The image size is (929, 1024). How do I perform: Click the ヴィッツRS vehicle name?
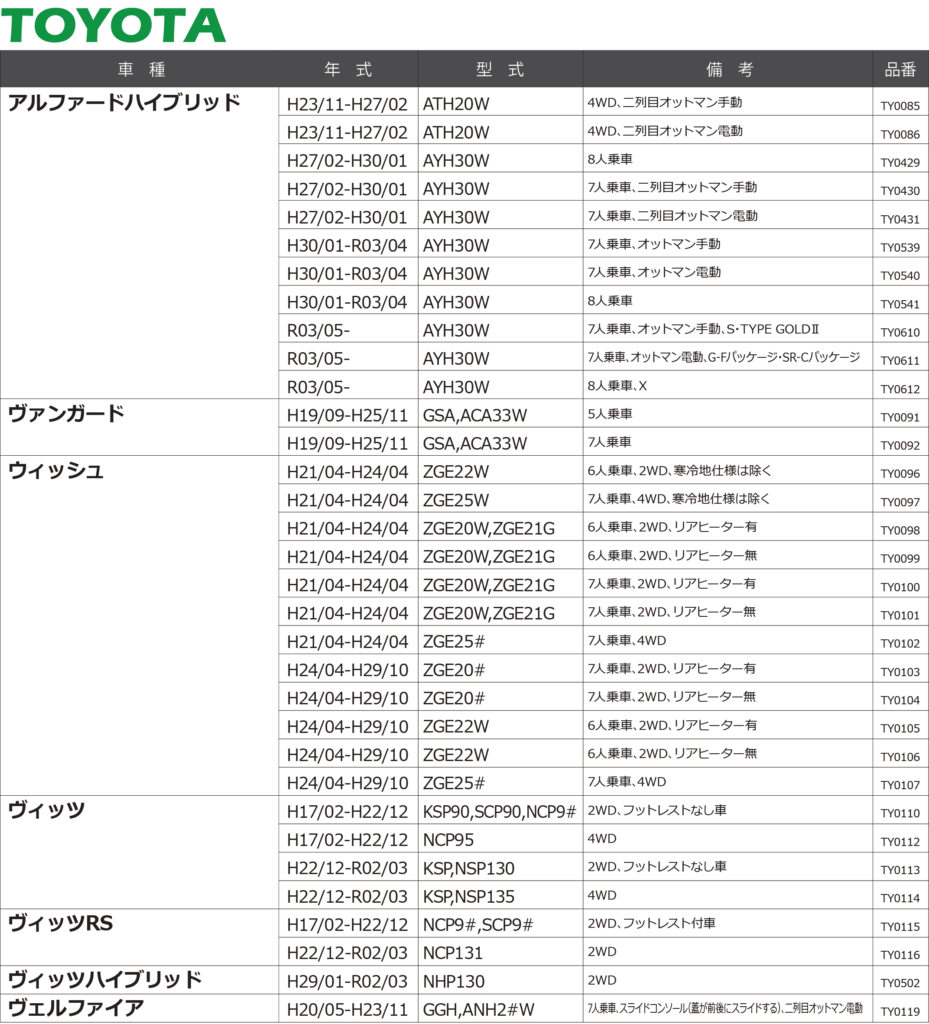pos(60,924)
